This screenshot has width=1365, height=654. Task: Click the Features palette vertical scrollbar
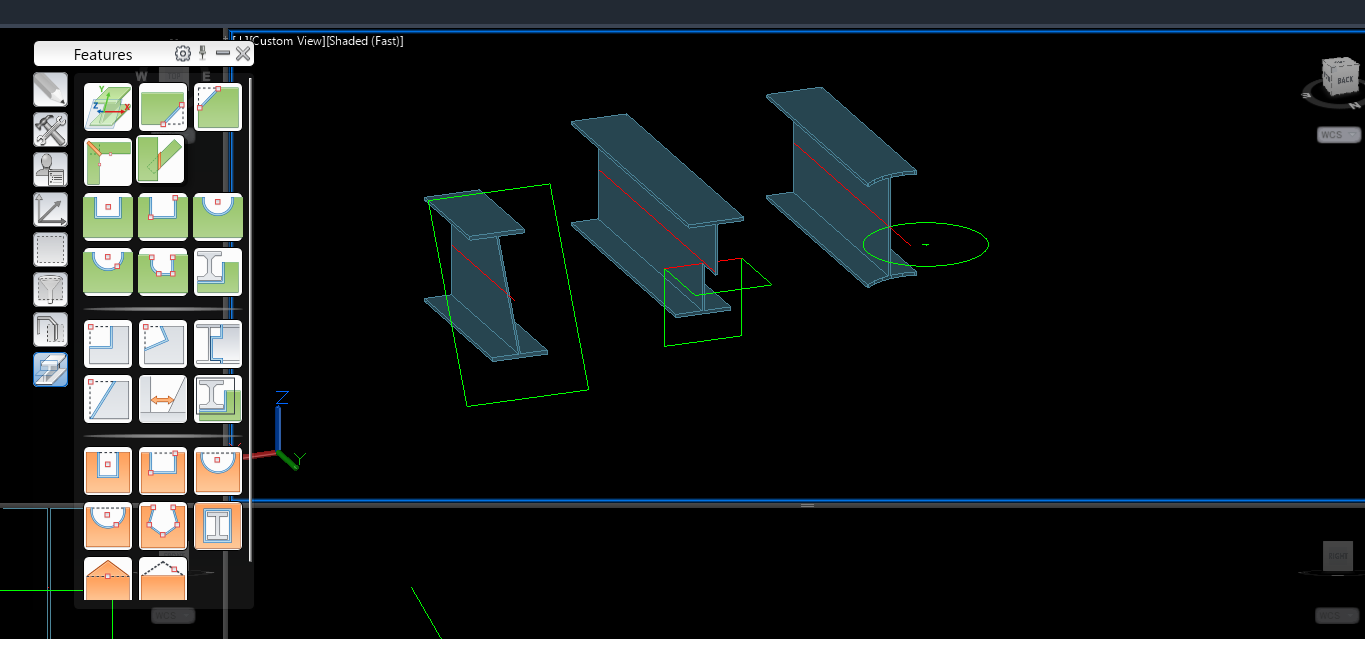pos(250,320)
